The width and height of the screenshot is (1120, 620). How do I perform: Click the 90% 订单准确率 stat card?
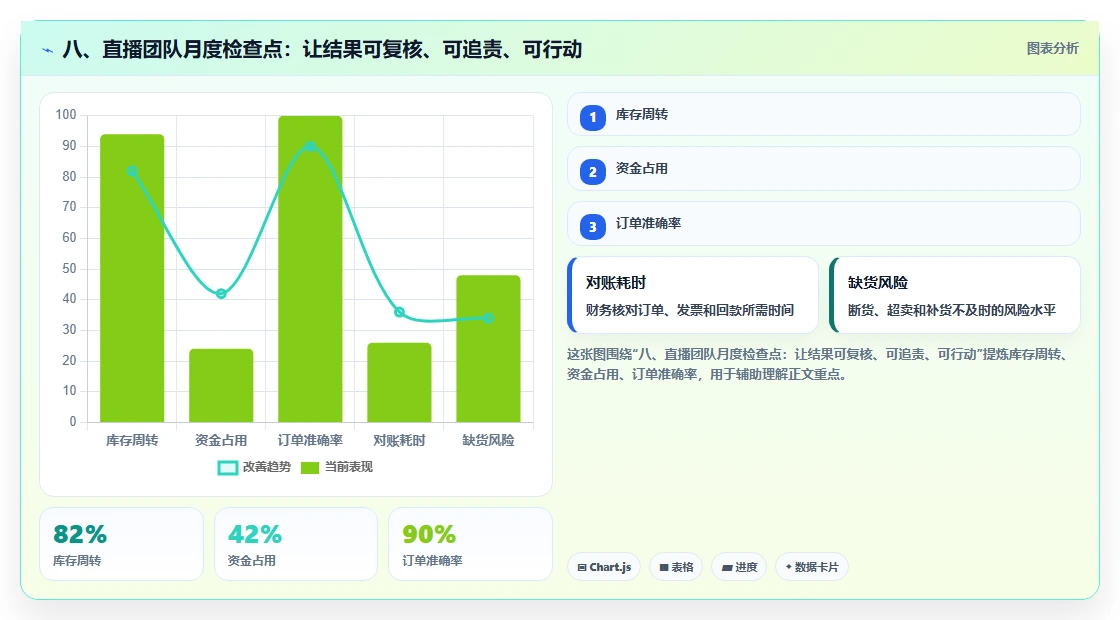tap(470, 544)
